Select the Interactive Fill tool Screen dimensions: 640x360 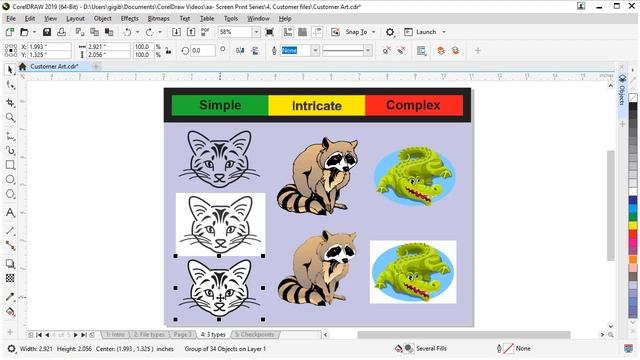pyautogui.click(x=10, y=312)
